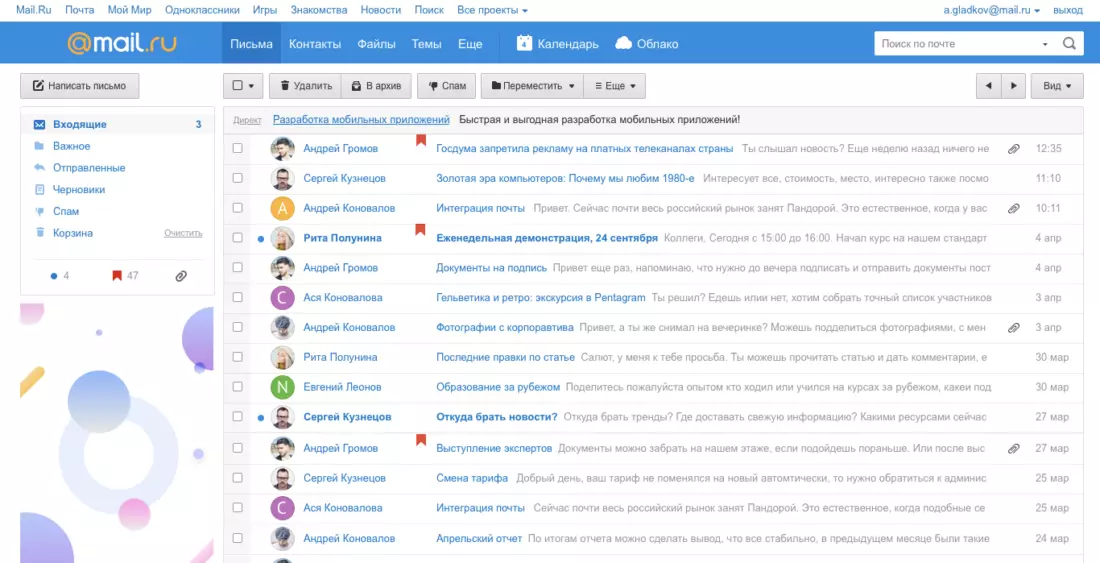Screen dimensions: 1100x563
Task: Click paperclip on Госдума email row
Action: [x=1013, y=149]
